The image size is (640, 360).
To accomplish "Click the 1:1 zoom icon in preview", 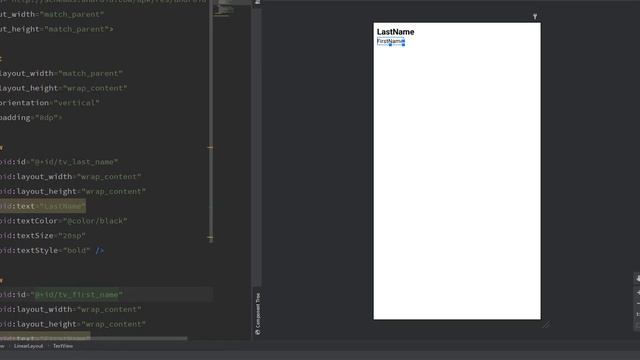I will tap(638, 314).
